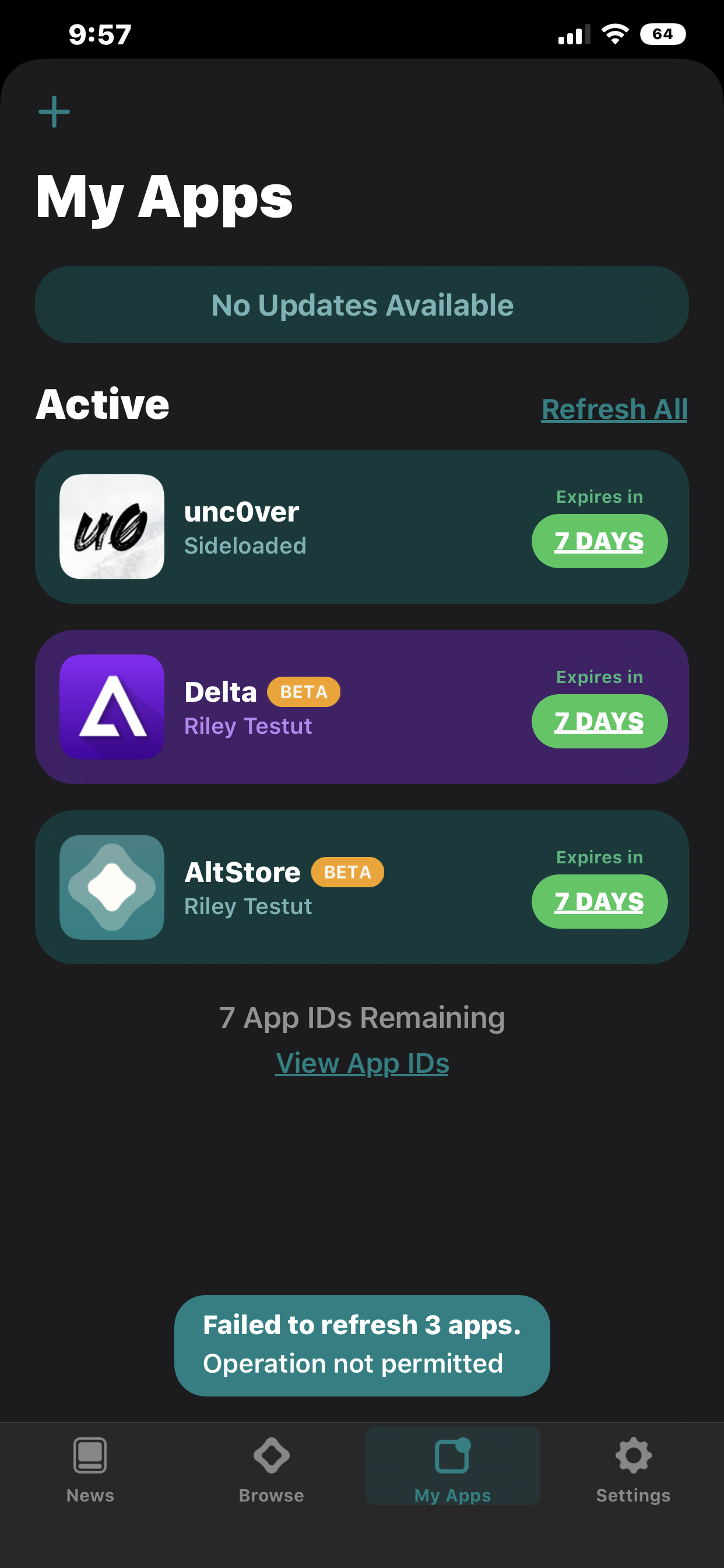
Task: Open the Delta app icon
Action: (x=112, y=706)
